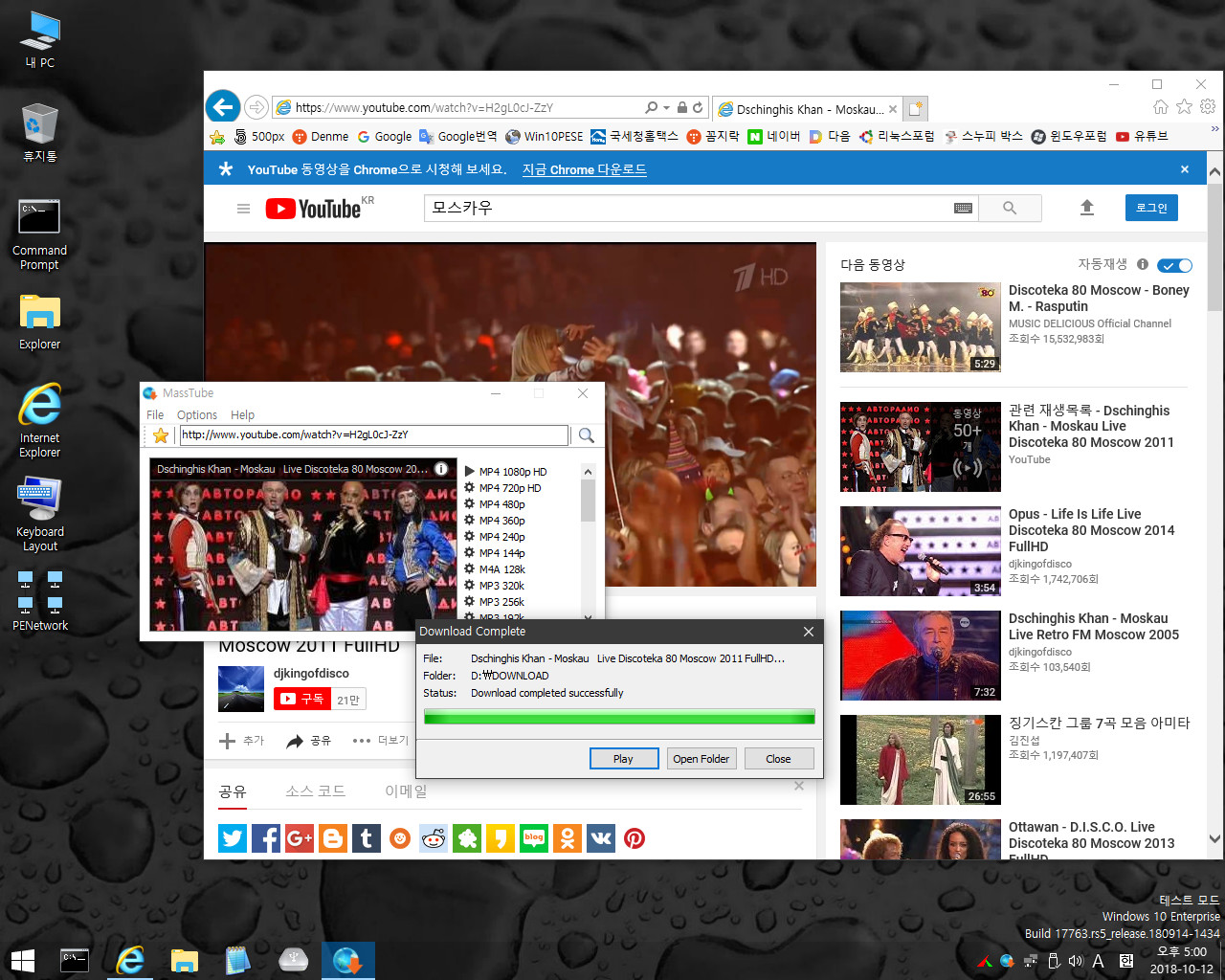The height and width of the screenshot is (980, 1225).
Task: Select MP3 320k audio format
Action: pyautogui.click(x=495, y=586)
